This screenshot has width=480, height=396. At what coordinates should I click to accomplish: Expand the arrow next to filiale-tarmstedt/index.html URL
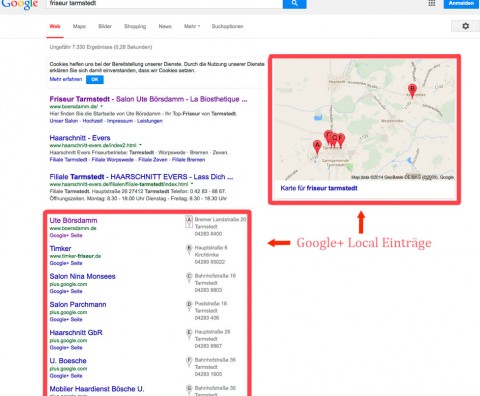192,184
